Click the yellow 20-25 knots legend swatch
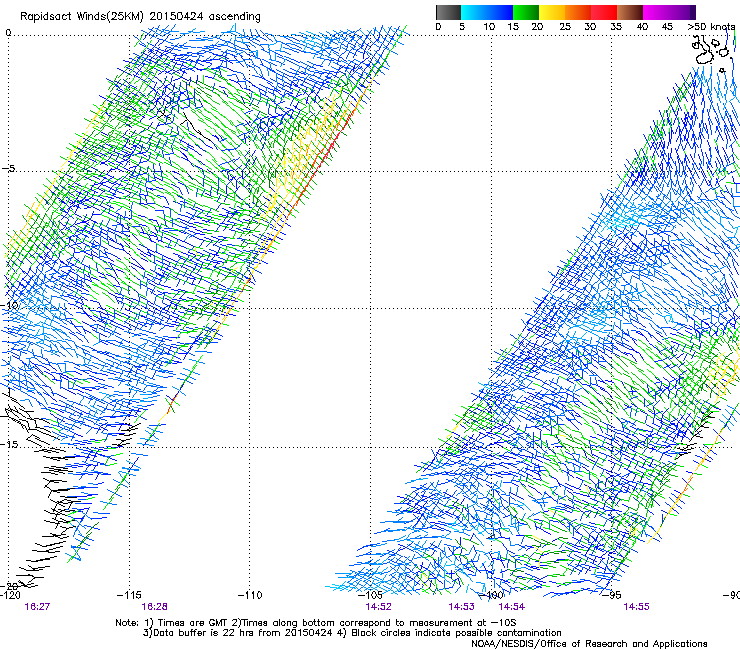Image resolution: width=740 pixels, height=650 pixels. (x=552, y=12)
